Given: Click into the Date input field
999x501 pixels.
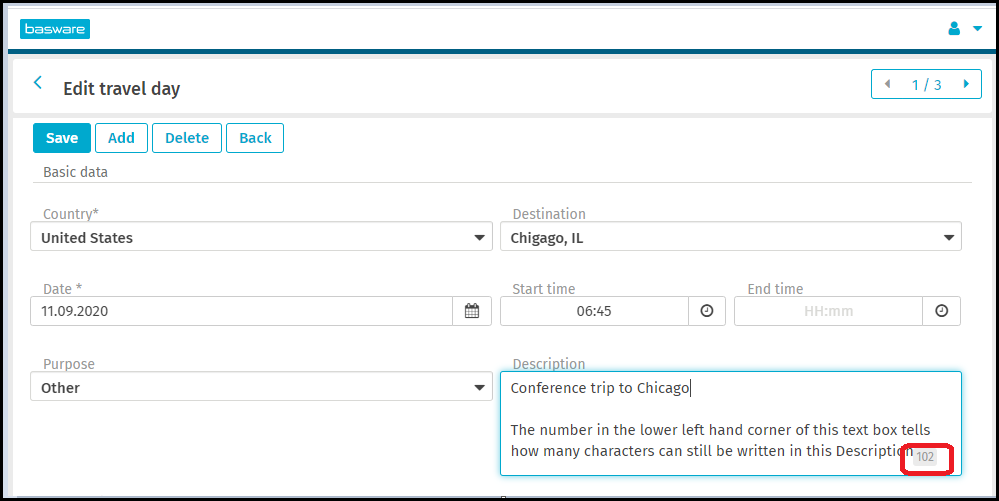Looking at the screenshot, I should (x=240, y=311).
